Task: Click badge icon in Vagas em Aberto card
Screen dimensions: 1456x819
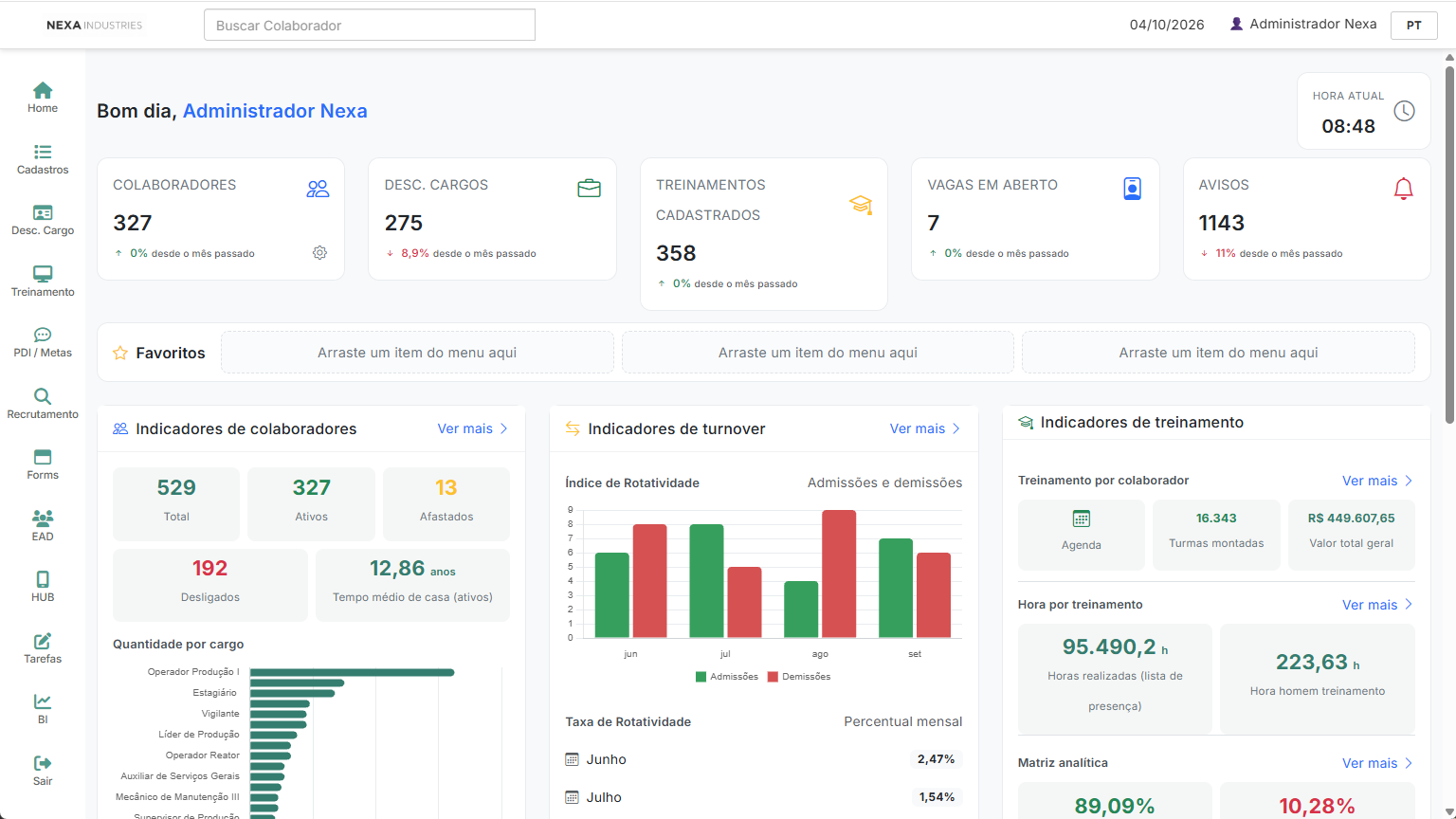Action: 1132,189
